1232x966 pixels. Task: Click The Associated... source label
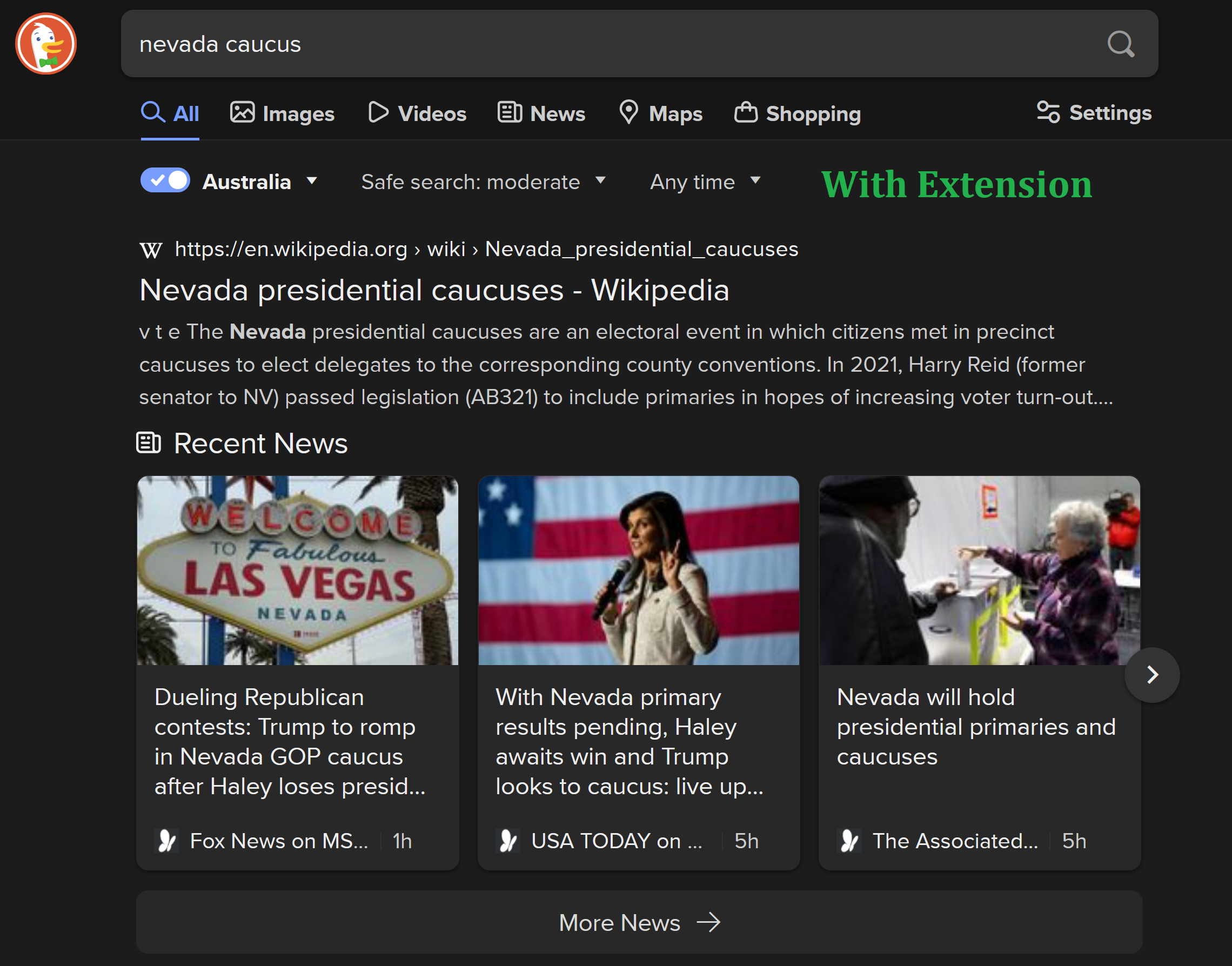click(x=955, y=841)
